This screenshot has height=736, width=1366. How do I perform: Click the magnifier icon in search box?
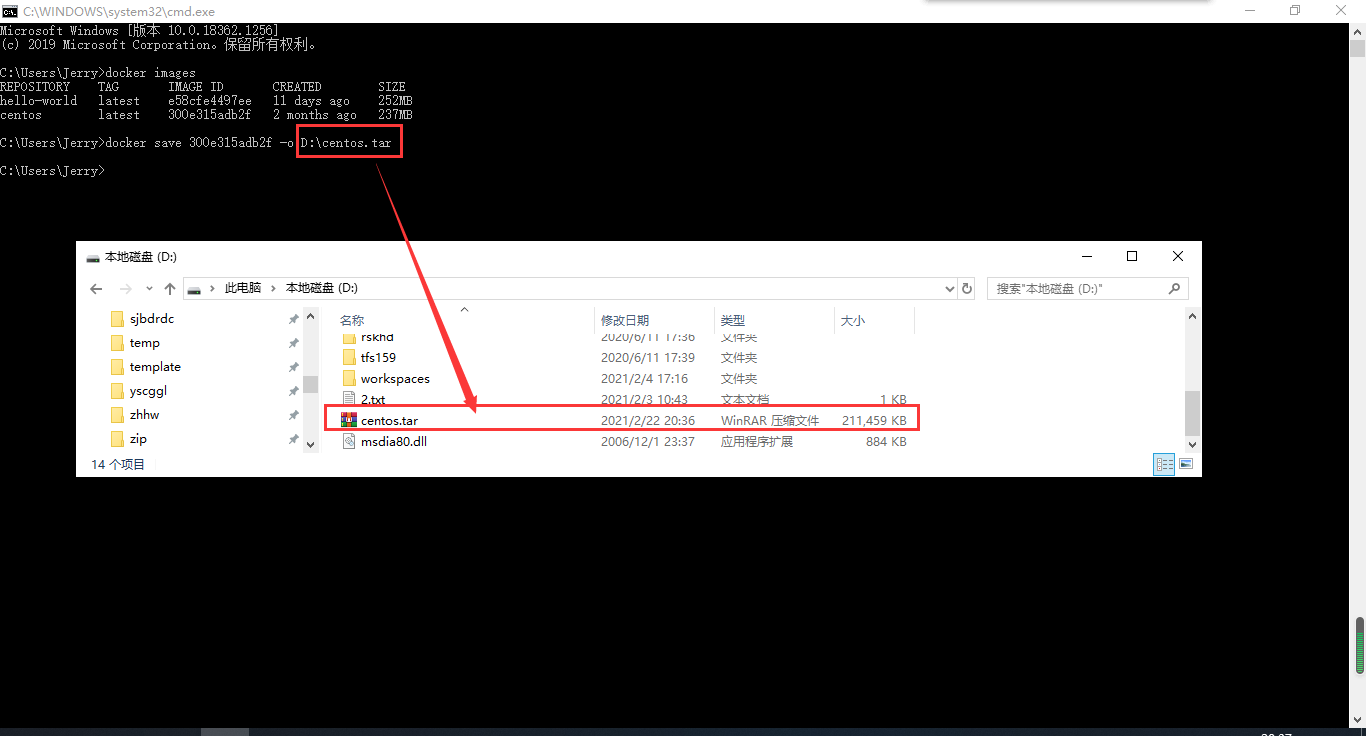(x=1175, y=288)
